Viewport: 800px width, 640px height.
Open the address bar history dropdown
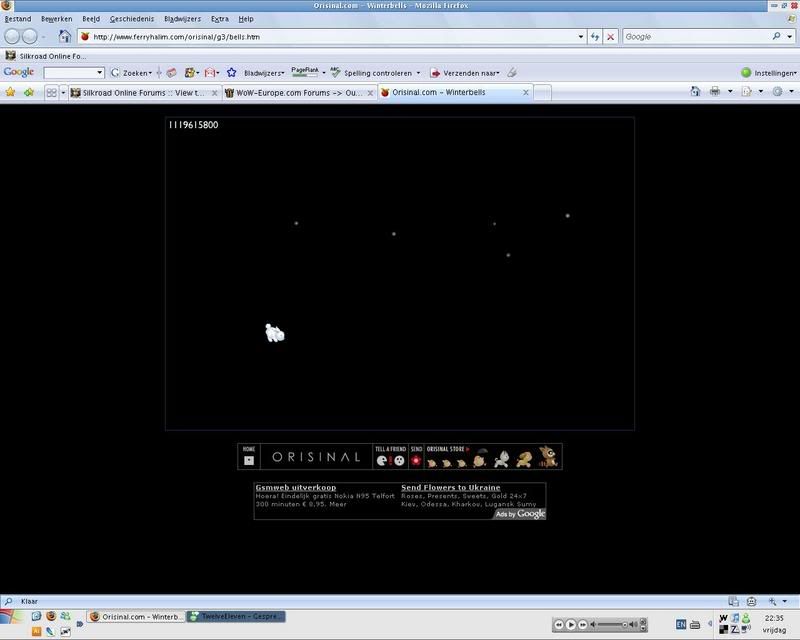pyautogui.click(x=581, y=37)
